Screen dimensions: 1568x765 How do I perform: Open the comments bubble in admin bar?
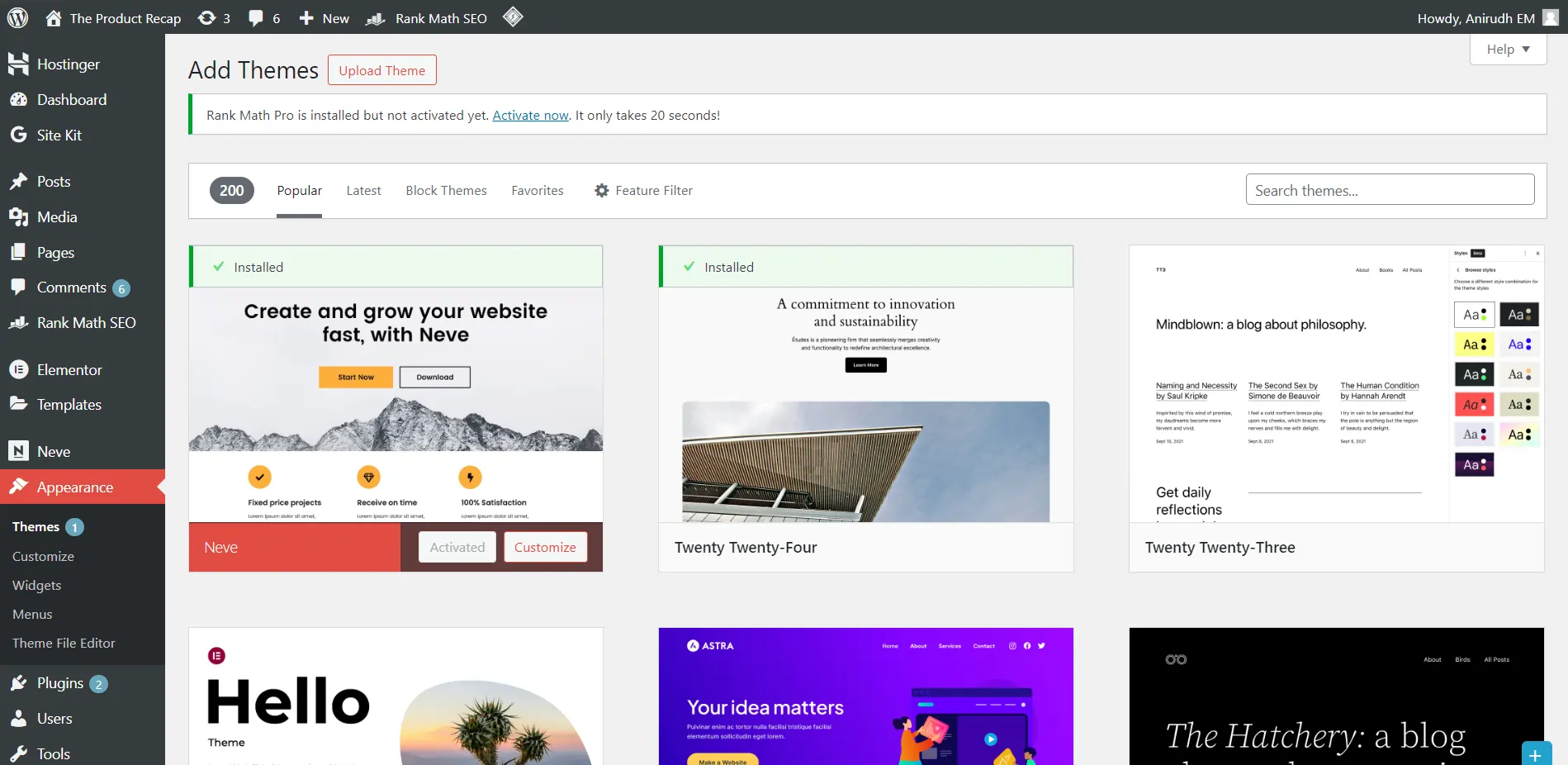coord(264,18)
